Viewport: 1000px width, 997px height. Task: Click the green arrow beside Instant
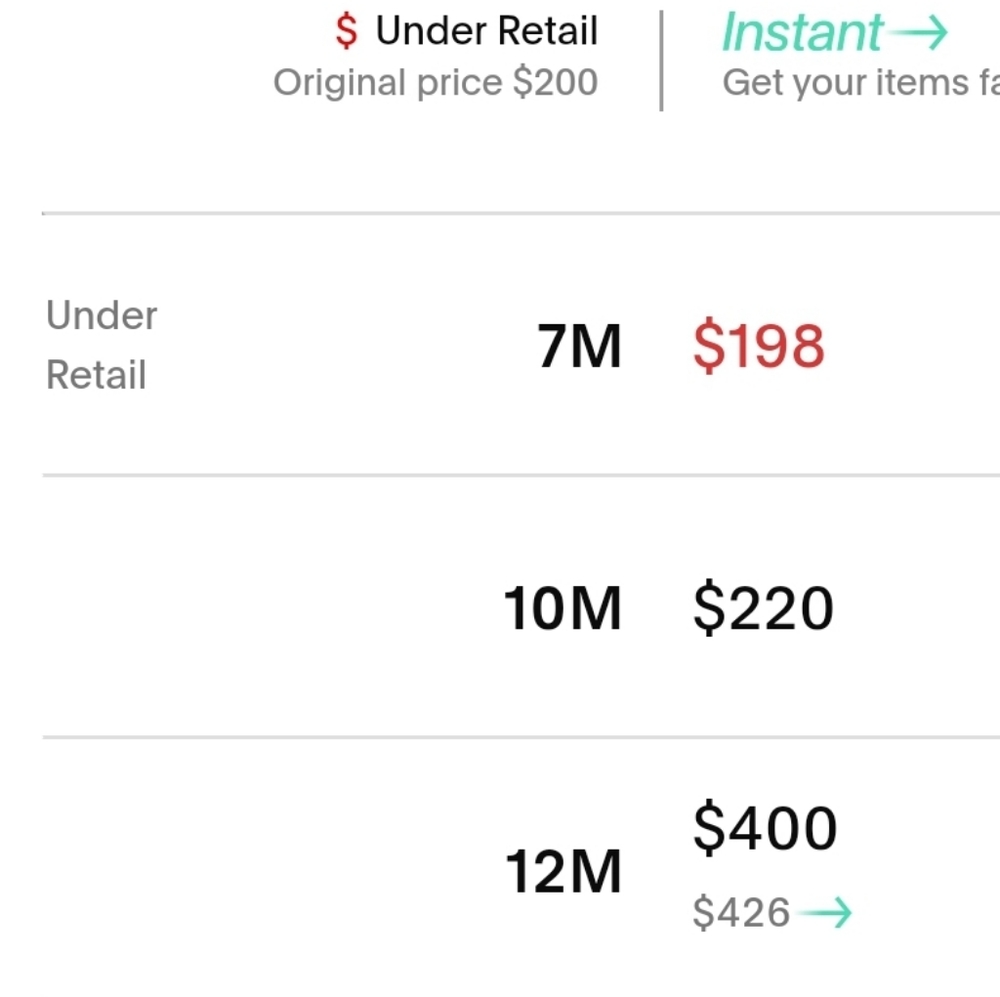918,32
